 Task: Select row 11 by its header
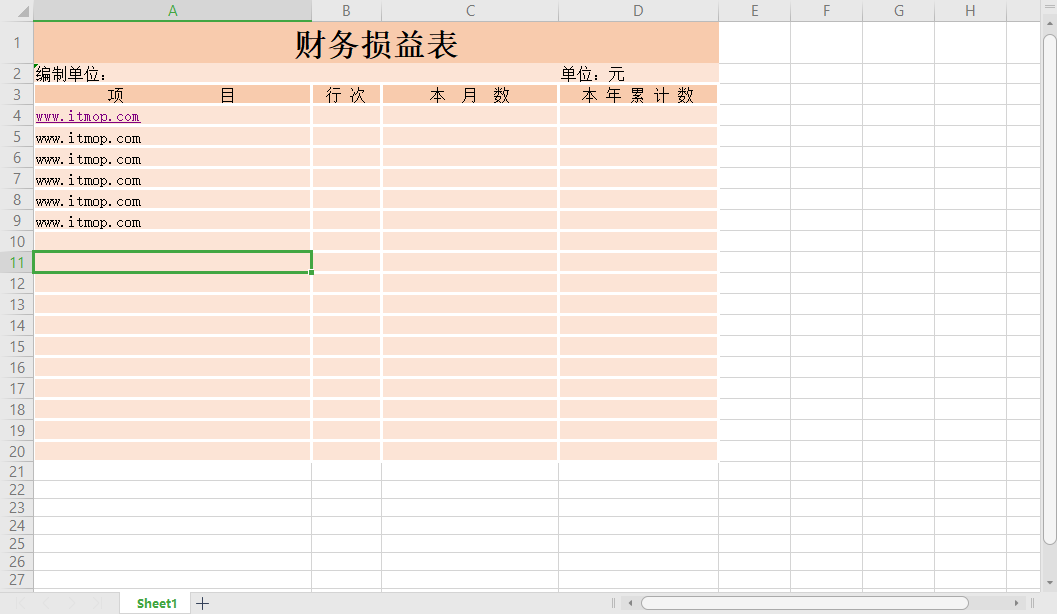tap(16, 261)
